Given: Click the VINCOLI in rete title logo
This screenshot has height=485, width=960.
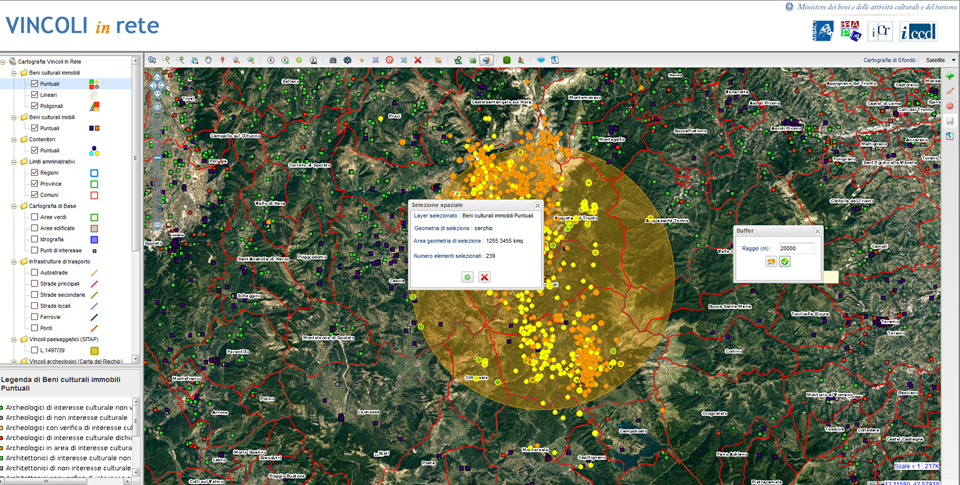Looking at the screenshot, I should [83, 26].
